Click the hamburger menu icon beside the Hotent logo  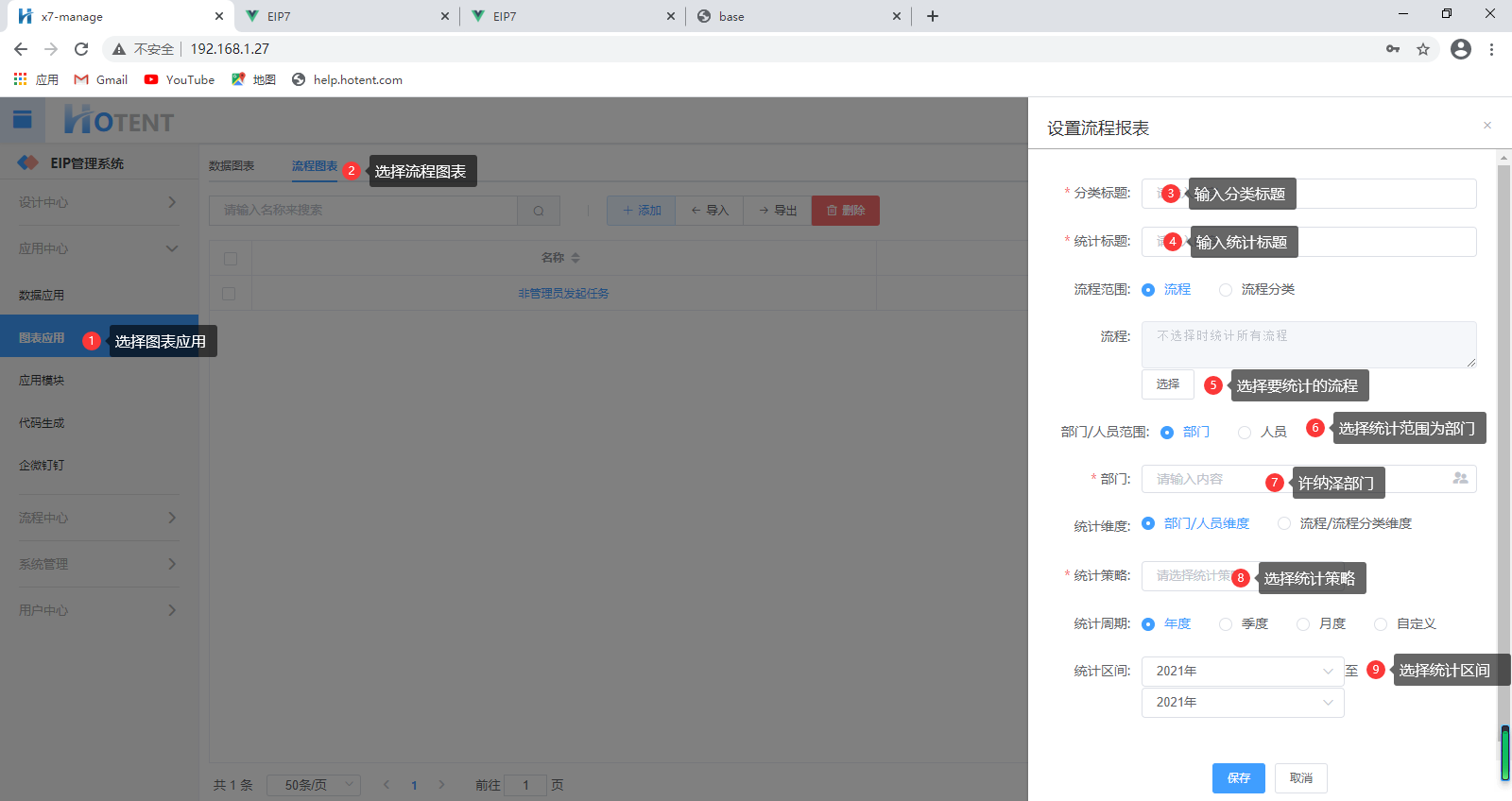23,120
